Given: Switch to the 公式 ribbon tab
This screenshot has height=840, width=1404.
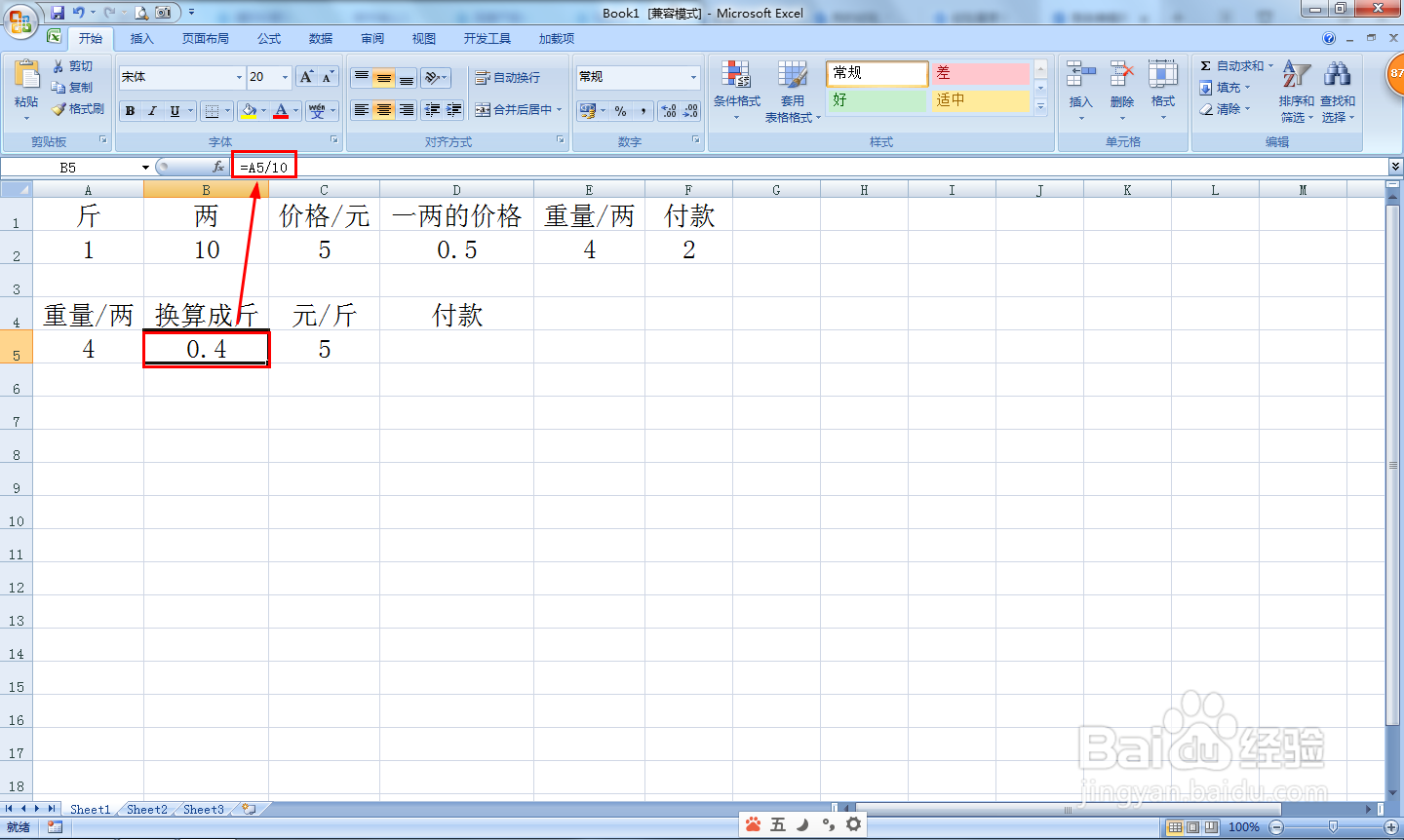Looking at the screenshot, I should click(x=268, y=38).
